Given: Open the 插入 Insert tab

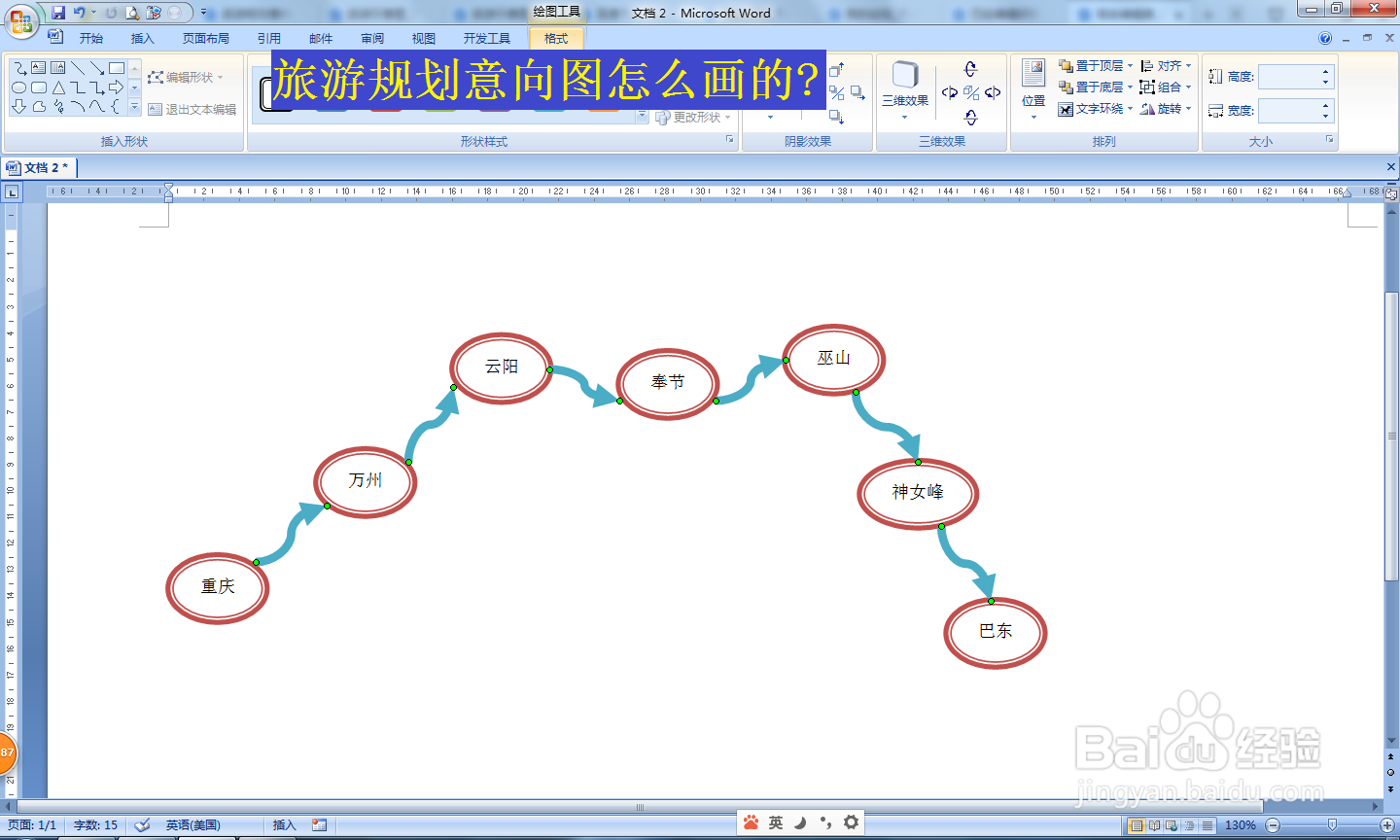Looking at the screenshot, I should point(143,39).
